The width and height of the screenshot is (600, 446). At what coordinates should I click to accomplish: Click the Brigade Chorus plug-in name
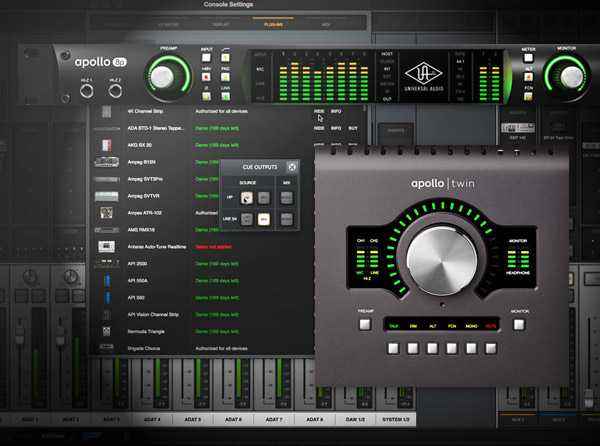point(144,348)
